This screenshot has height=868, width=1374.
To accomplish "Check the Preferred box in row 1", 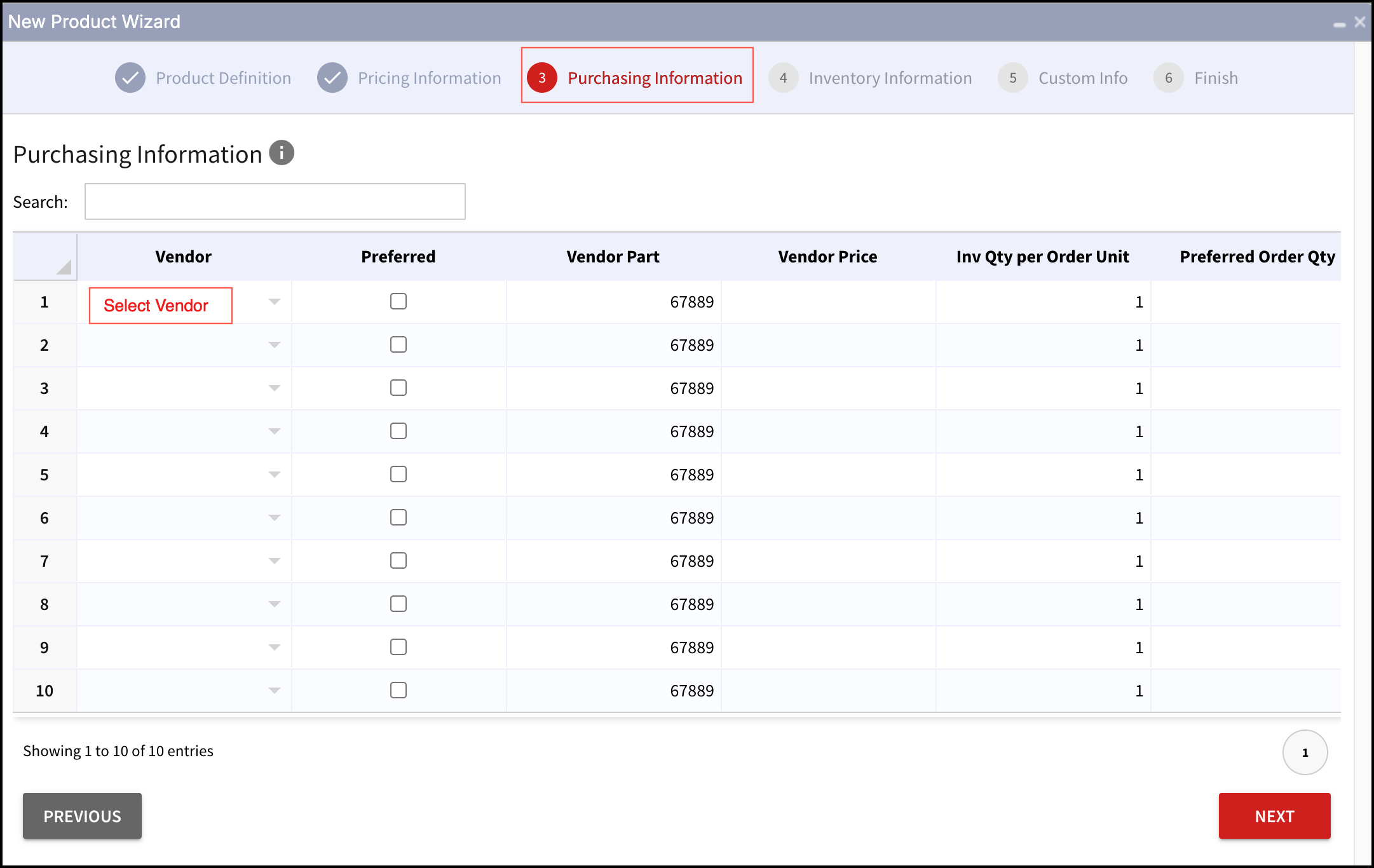I will [x=398, y=301].
